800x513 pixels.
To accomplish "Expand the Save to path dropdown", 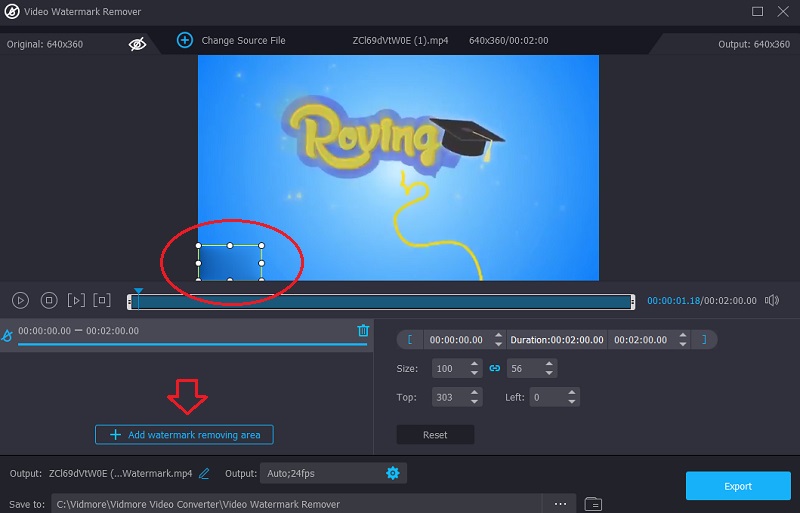I will coord(300,504).
